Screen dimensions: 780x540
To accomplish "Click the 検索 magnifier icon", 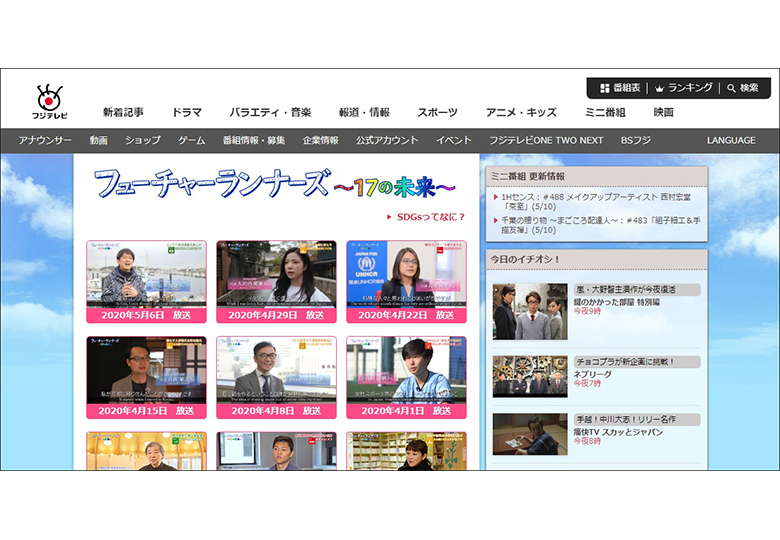I will [732, 88].
